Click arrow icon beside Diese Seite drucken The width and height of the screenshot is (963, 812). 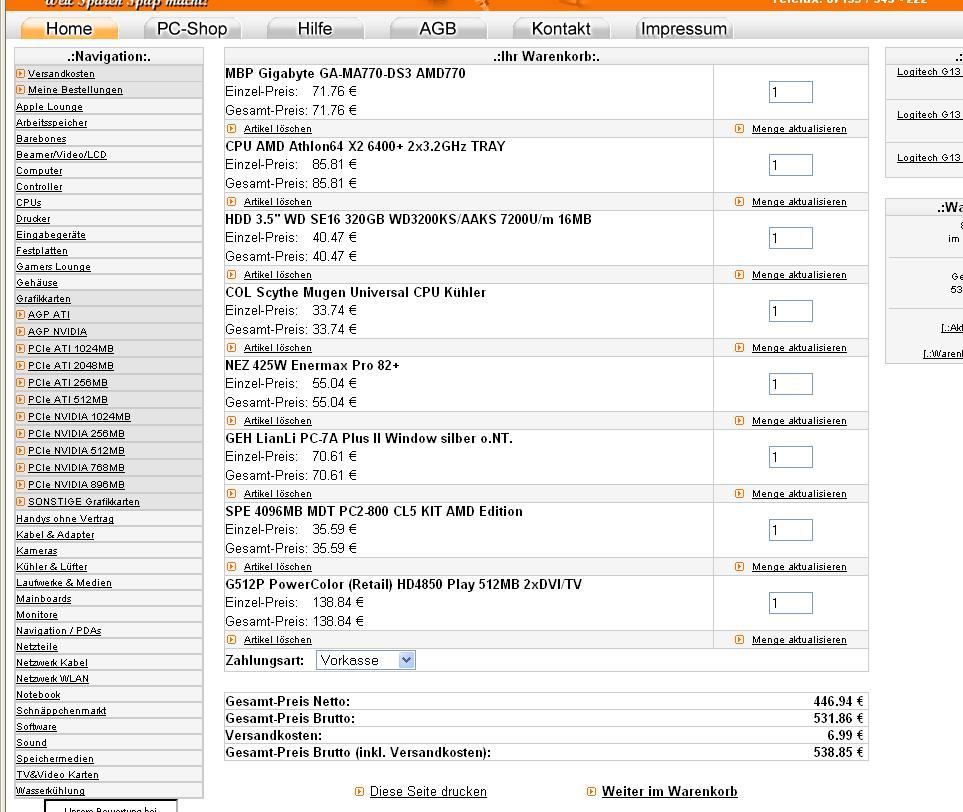tap(360, 792)
